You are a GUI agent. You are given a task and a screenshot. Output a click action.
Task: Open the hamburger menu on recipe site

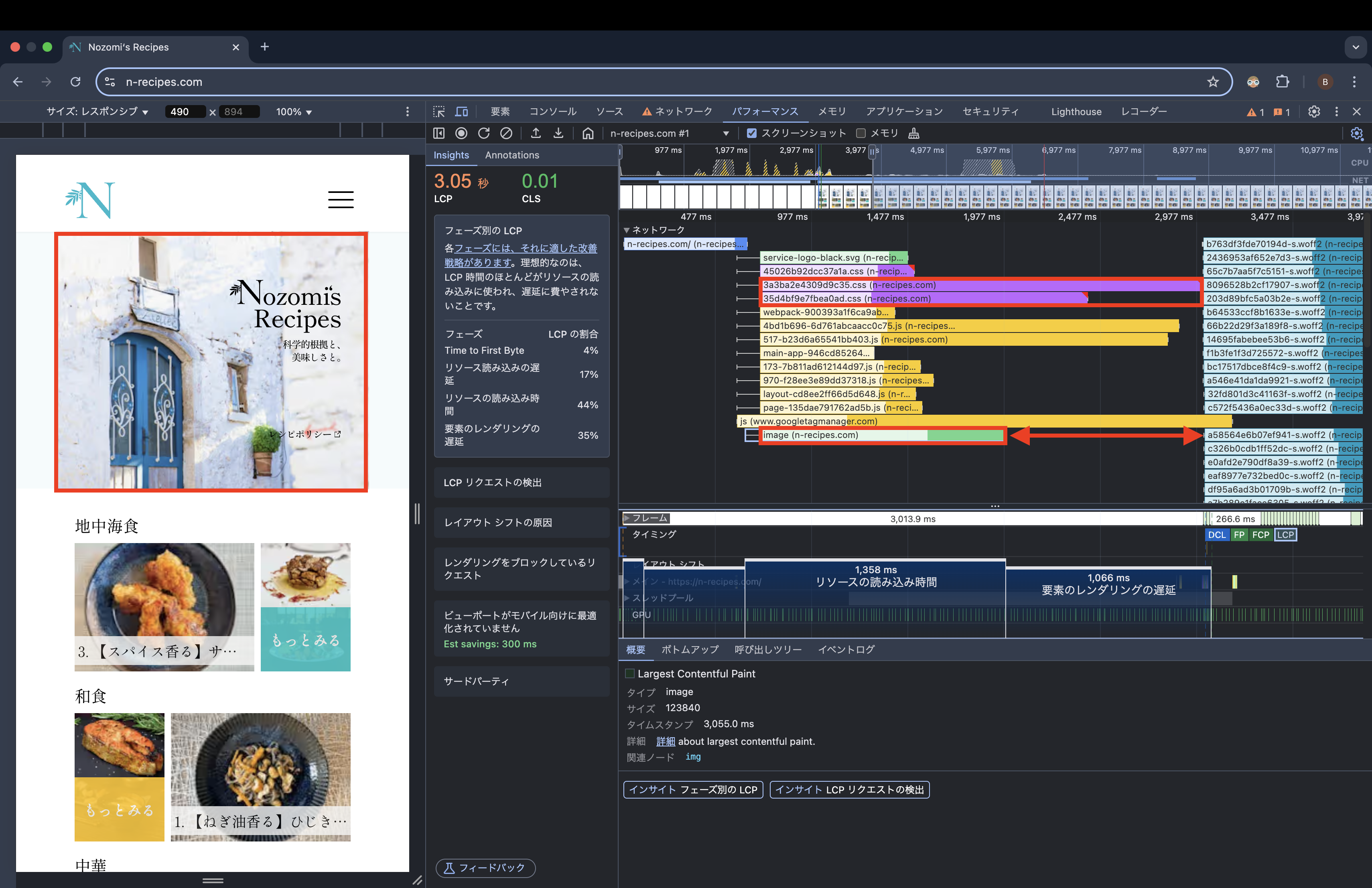341,199
